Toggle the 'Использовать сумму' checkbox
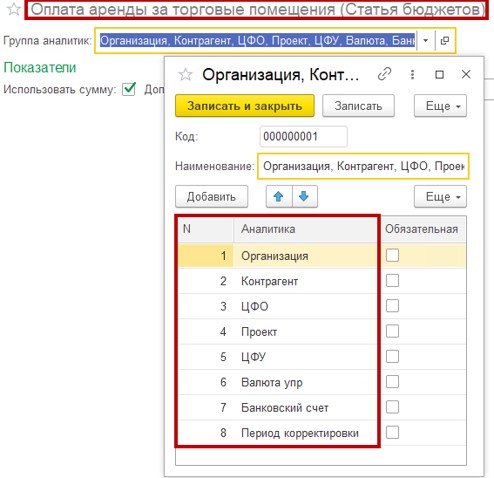The image size is (494, 478). (129, 89)
